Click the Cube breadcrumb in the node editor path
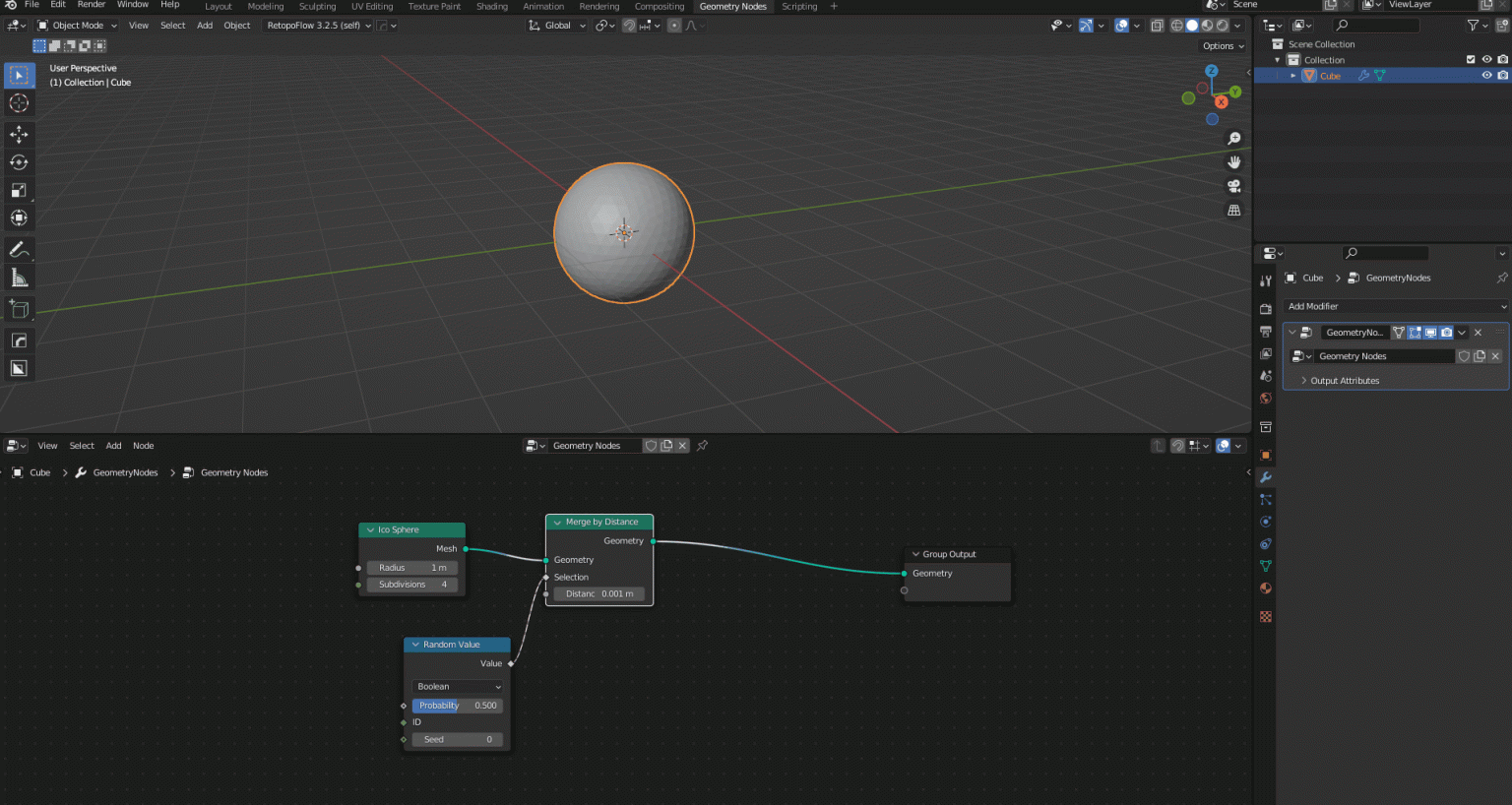Viewport: 1512px width, 805px height. tap(39, 472)
